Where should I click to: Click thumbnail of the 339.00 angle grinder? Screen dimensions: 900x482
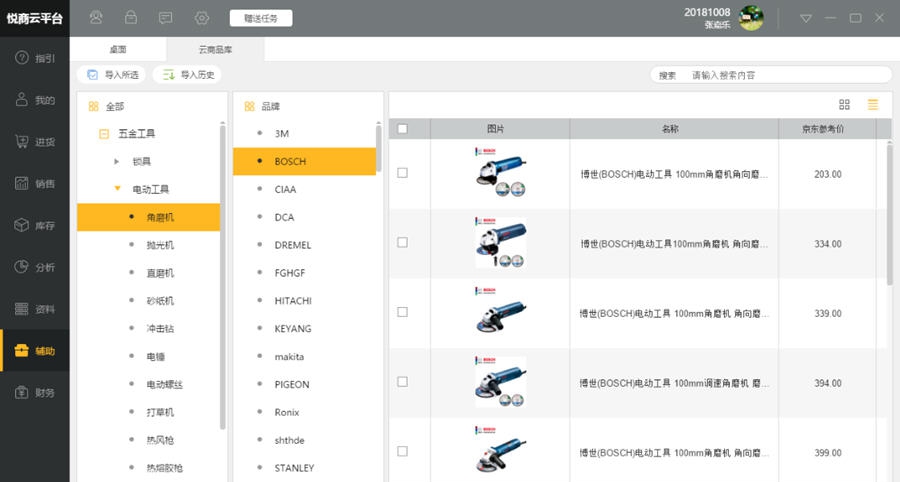pos(501,312)
